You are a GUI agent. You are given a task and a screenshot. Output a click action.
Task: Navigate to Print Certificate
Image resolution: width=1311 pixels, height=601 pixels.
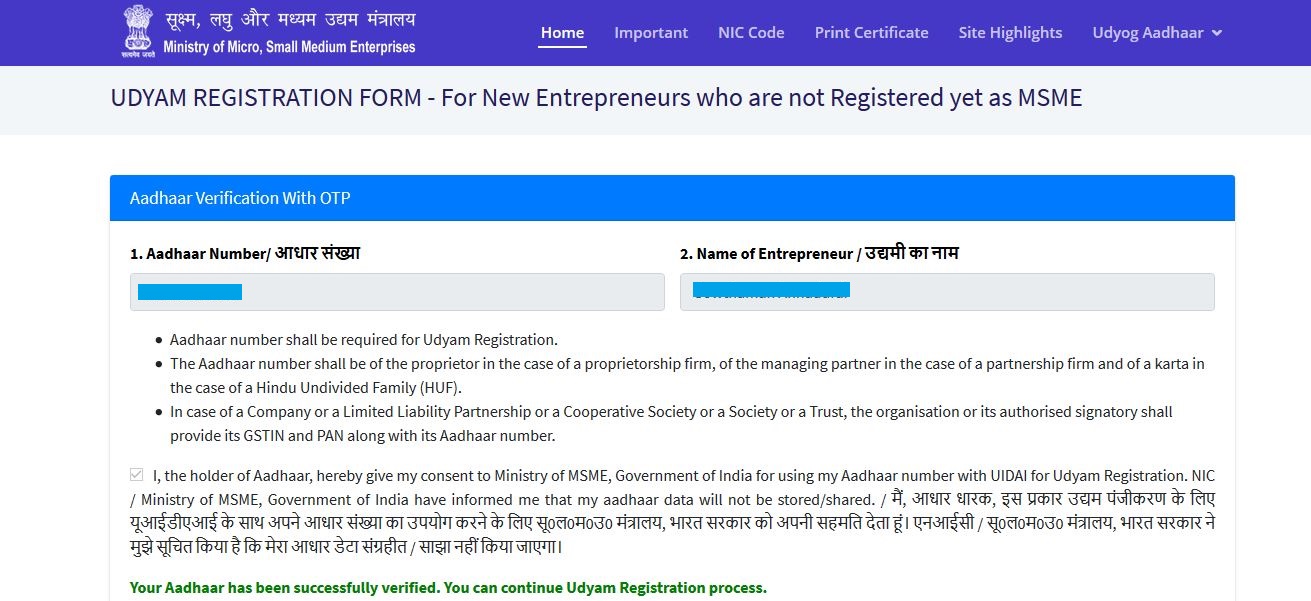click(870, 32)
